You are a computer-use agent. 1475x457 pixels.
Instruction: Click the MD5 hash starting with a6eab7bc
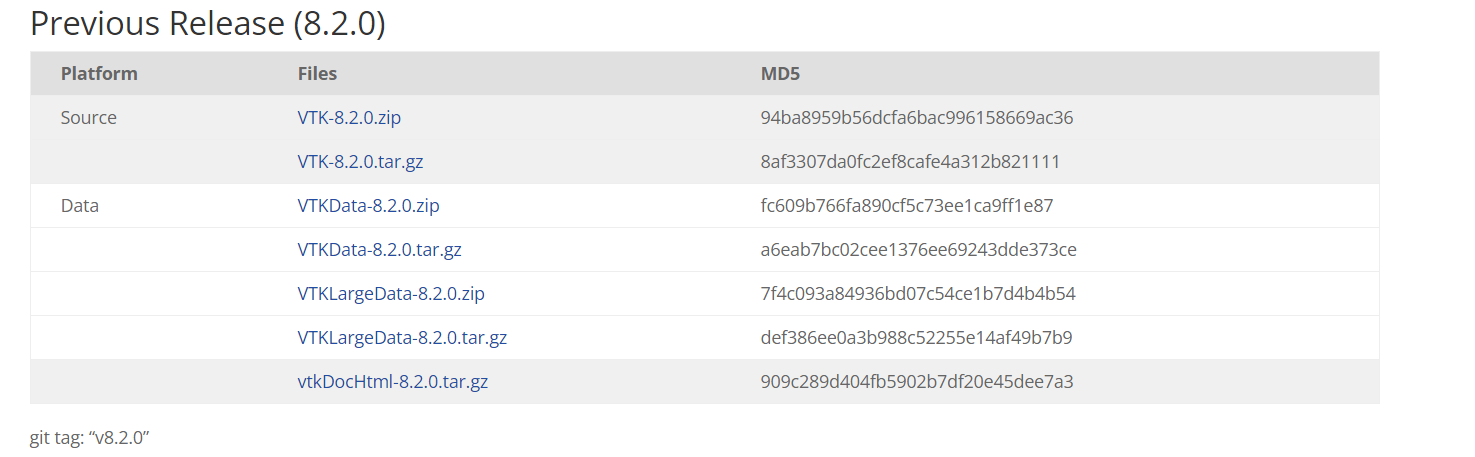918,250
